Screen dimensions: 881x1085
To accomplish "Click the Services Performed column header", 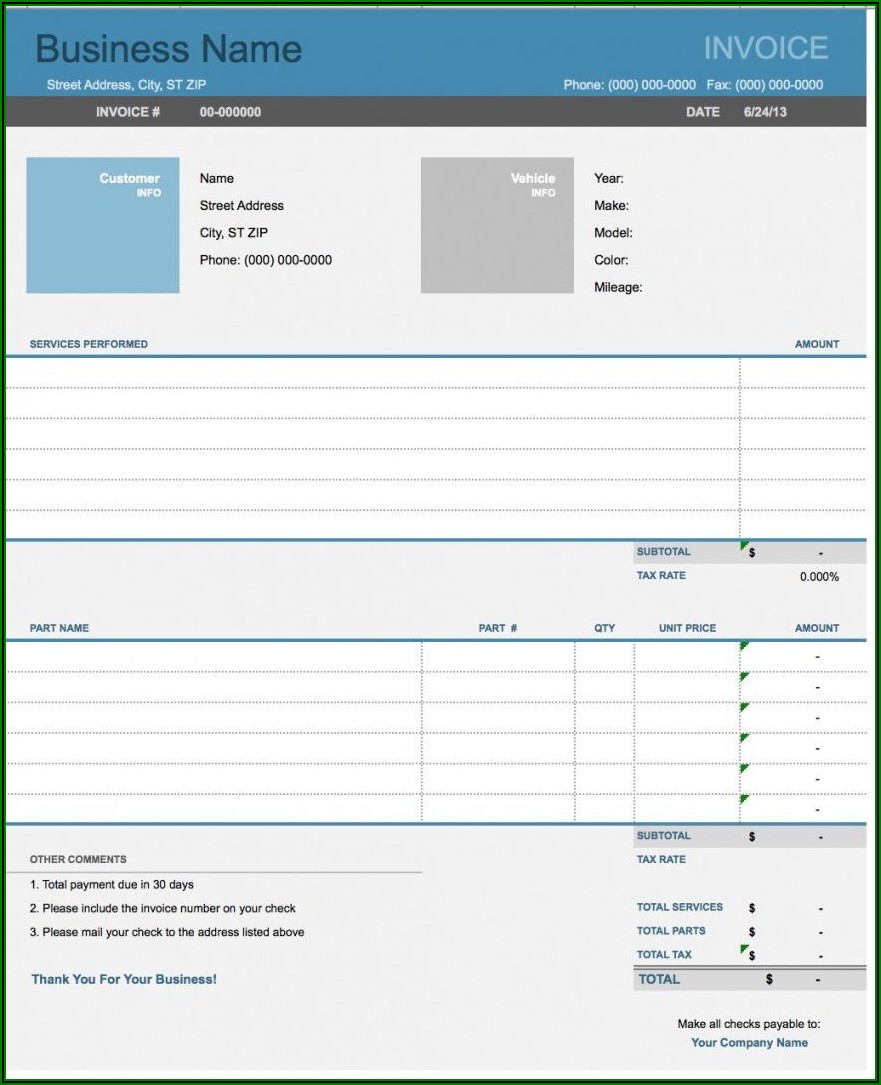I will tap(88, 344).
